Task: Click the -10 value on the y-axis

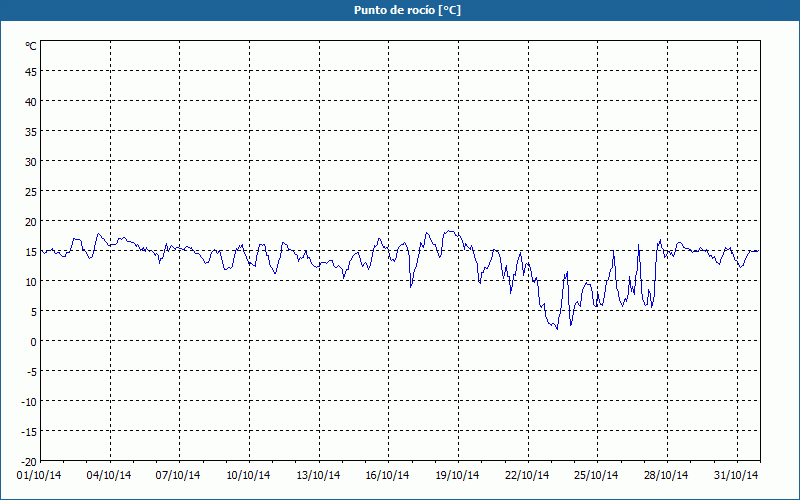Action: point(29,402)
